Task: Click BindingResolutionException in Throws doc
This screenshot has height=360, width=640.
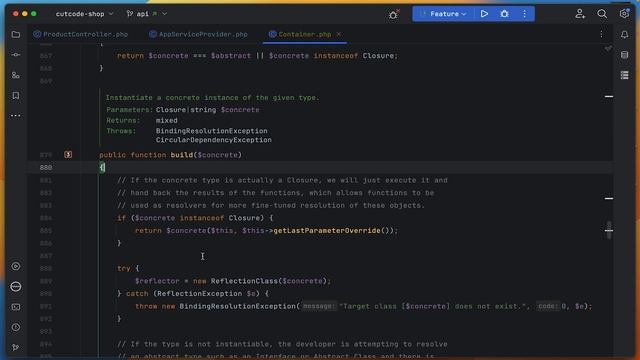Action: 211,131
